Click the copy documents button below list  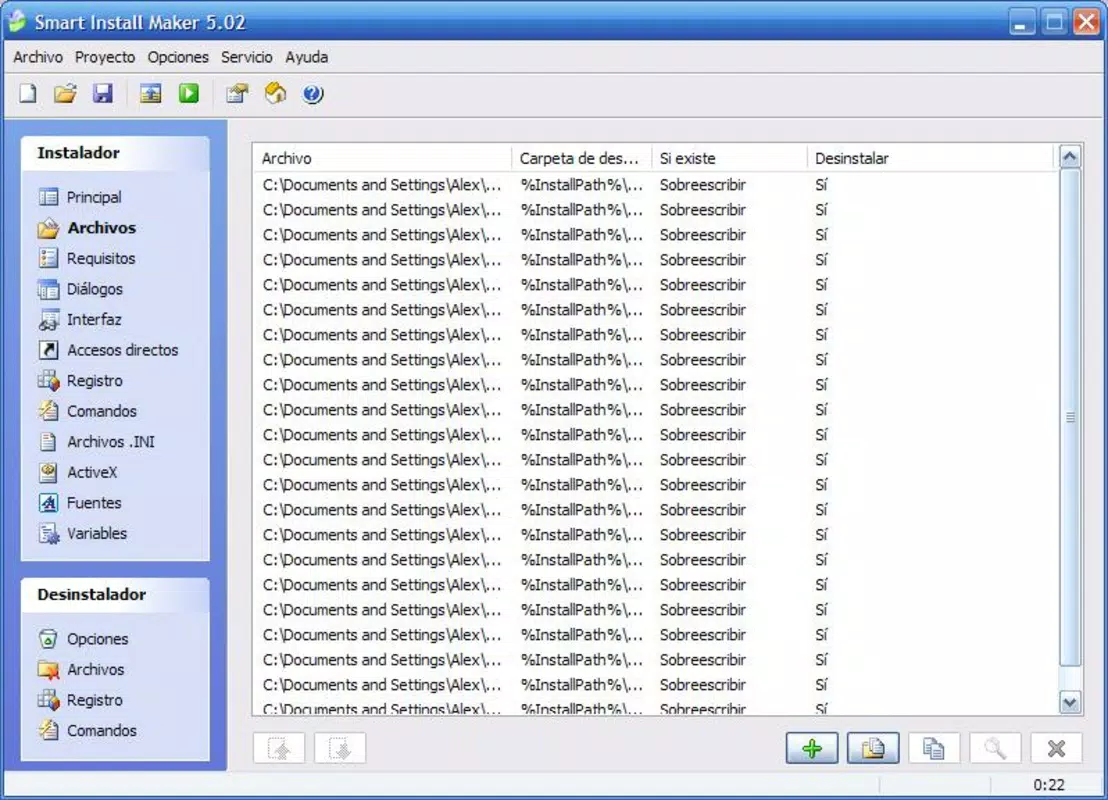(x=933, y=748)
